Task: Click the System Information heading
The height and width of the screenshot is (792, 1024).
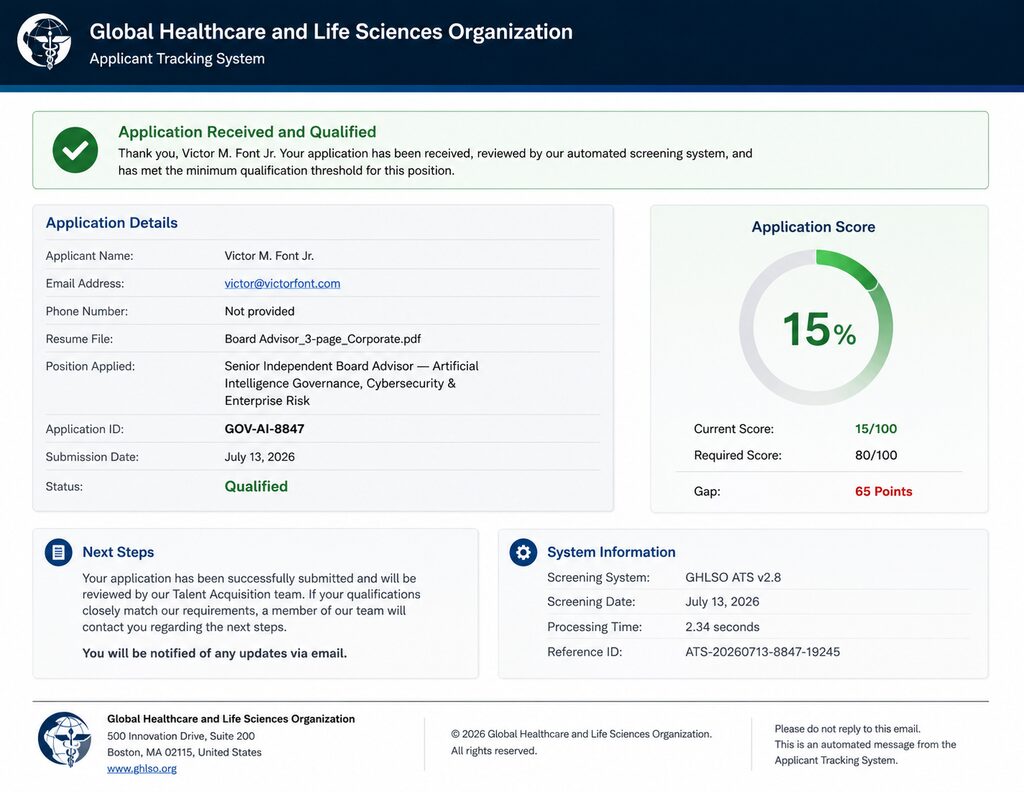Action: [611, 552]
